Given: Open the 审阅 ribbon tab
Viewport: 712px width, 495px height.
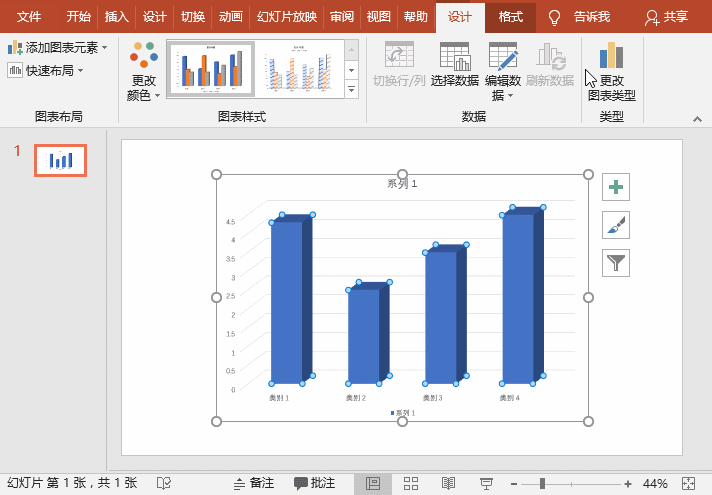Looking at the screenshot, I should coord(341,17).
